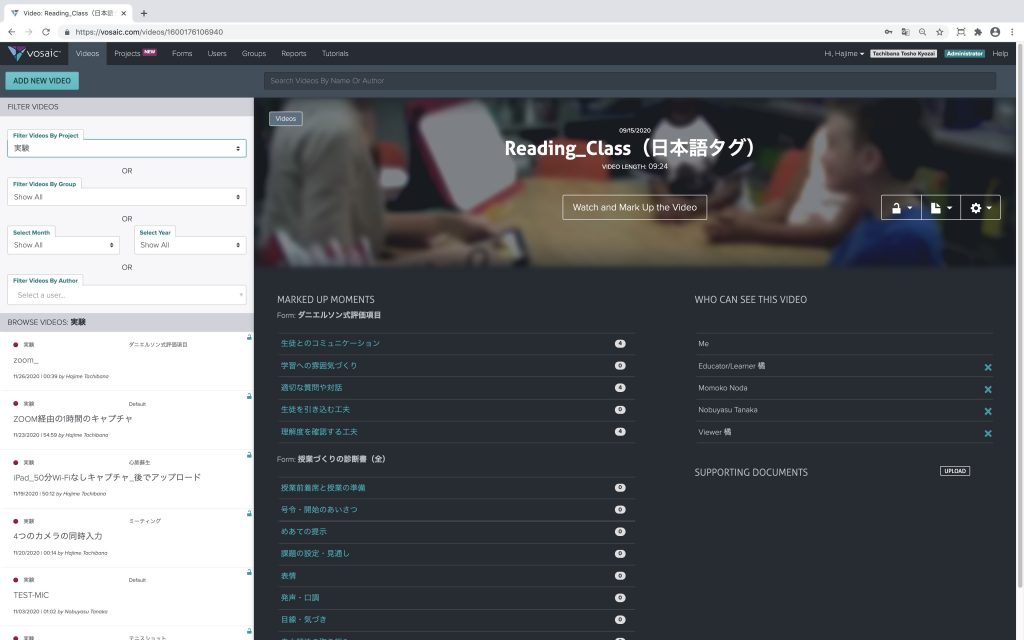Remove Viewer 橋 access with X icon

[987, 434]
